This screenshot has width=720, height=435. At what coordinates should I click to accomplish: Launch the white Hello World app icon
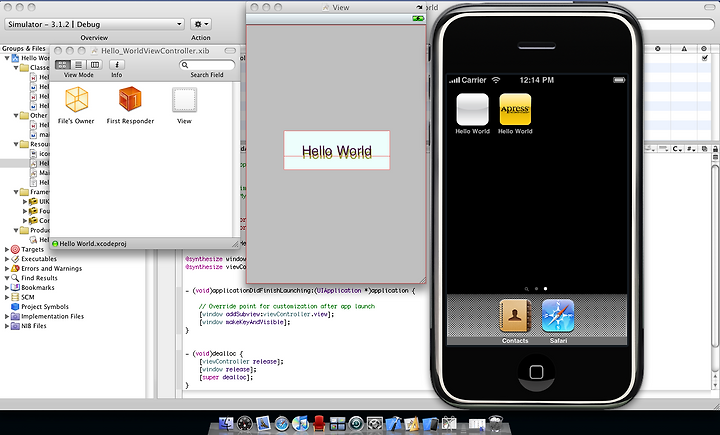click(x=472, y=109)
